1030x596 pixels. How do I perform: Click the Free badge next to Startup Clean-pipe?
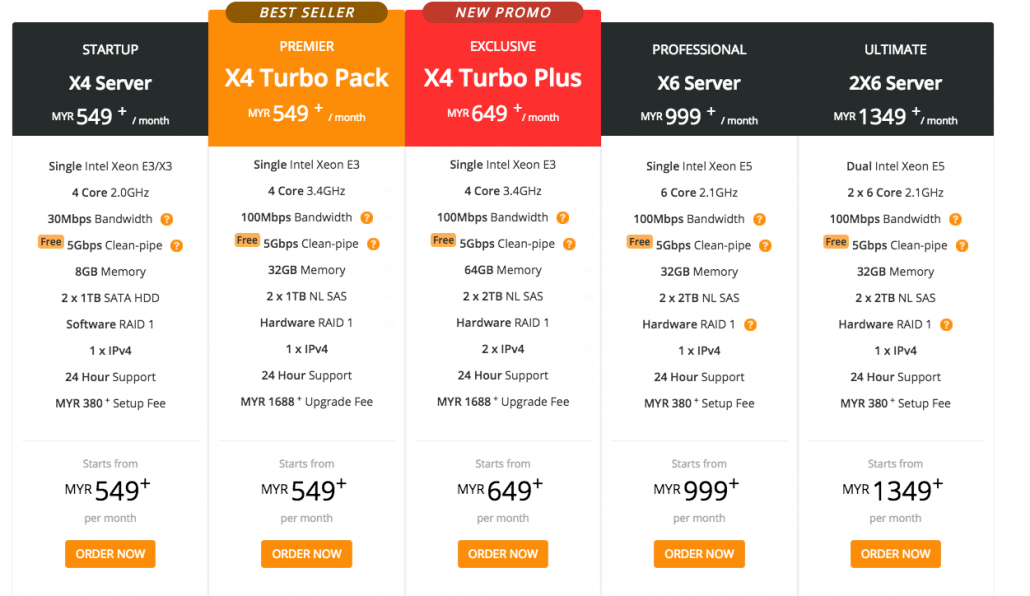[x=49, y=242]
